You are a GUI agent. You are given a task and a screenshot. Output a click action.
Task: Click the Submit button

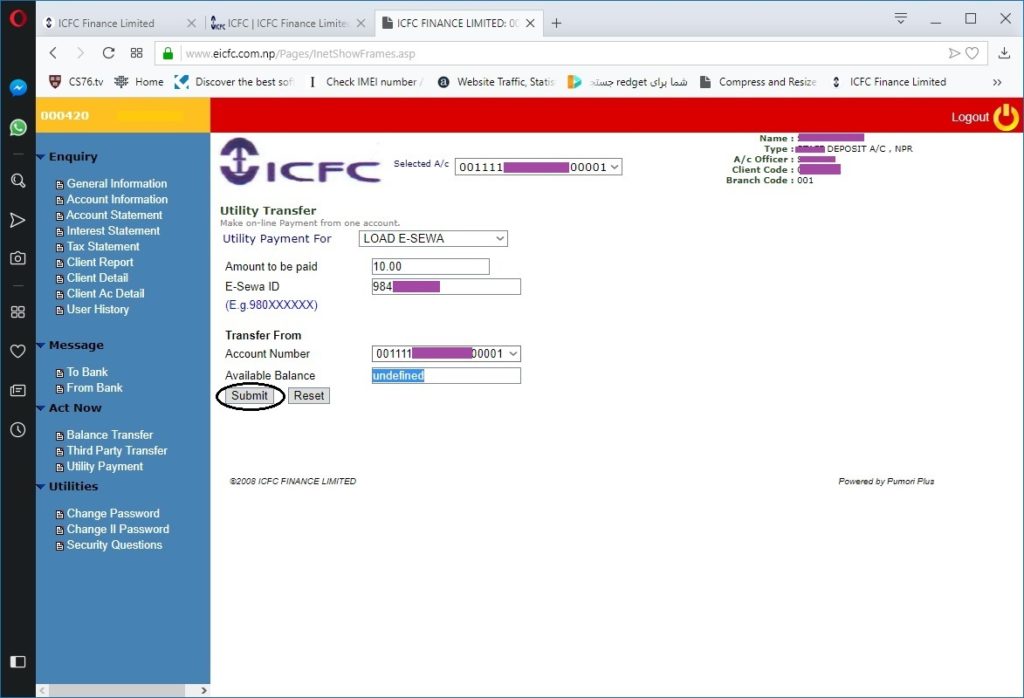click(249, 395)
